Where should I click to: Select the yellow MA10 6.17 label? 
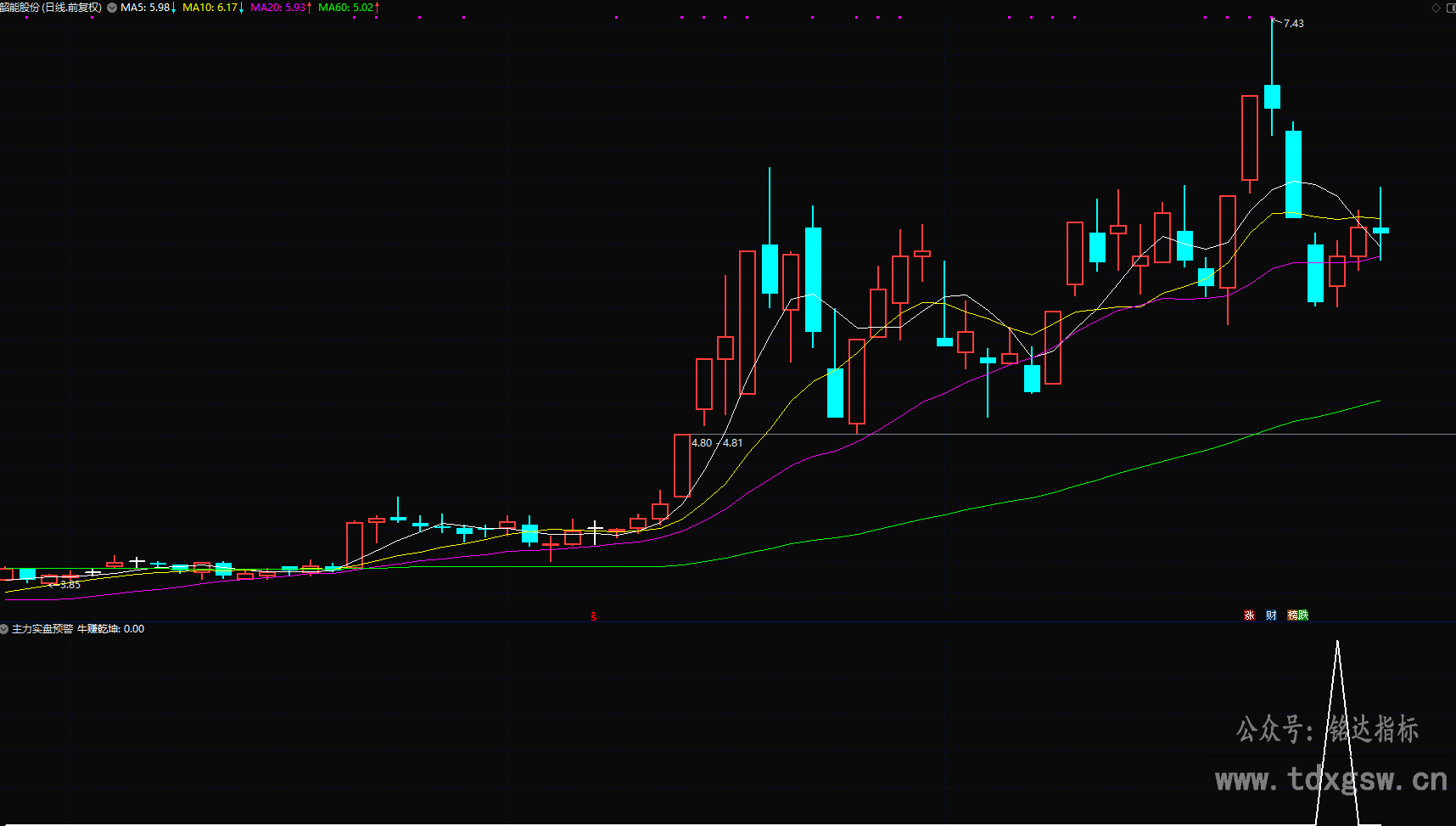click(213, 8)
